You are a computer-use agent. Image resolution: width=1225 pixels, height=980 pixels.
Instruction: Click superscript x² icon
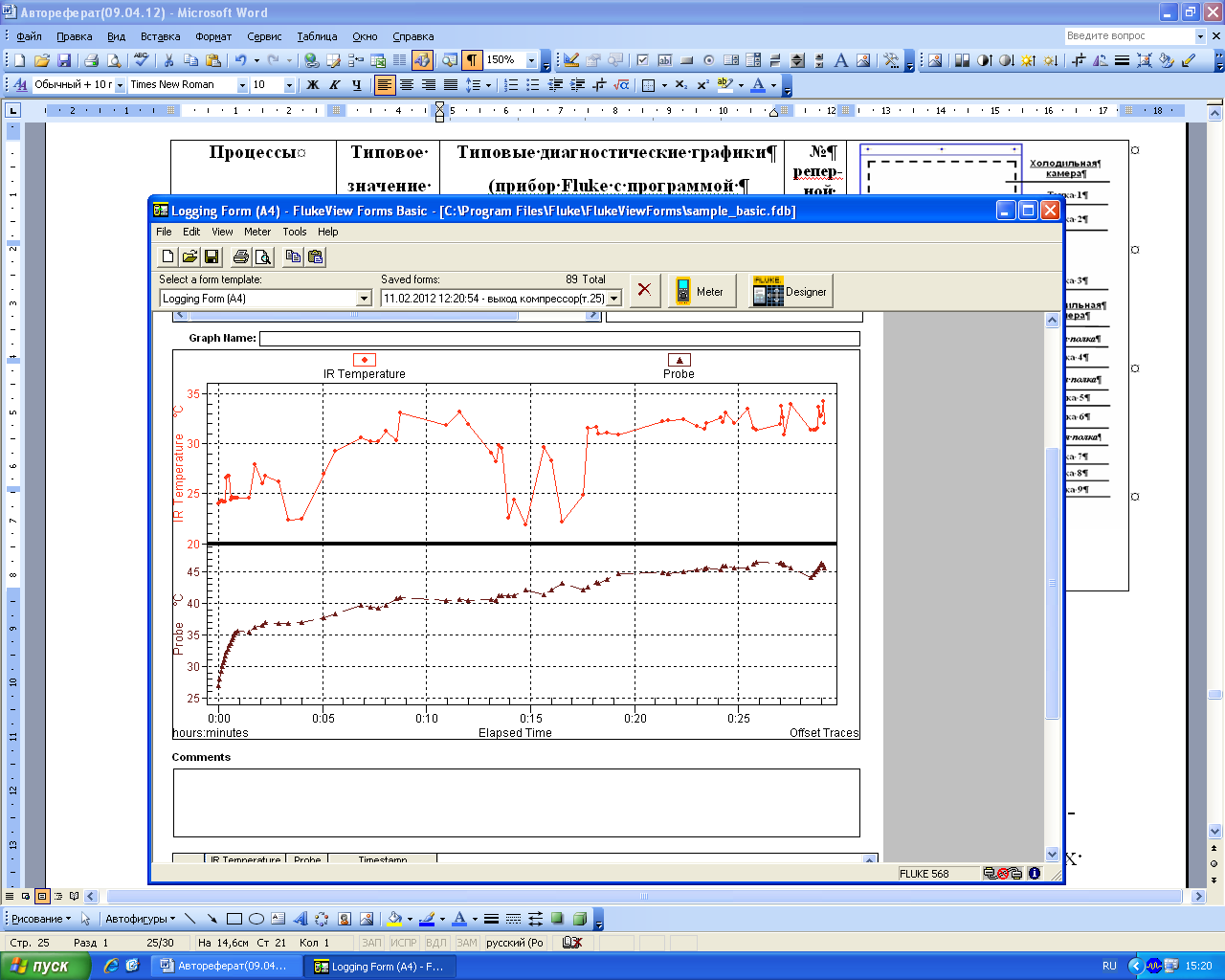(x=702, y=85)
